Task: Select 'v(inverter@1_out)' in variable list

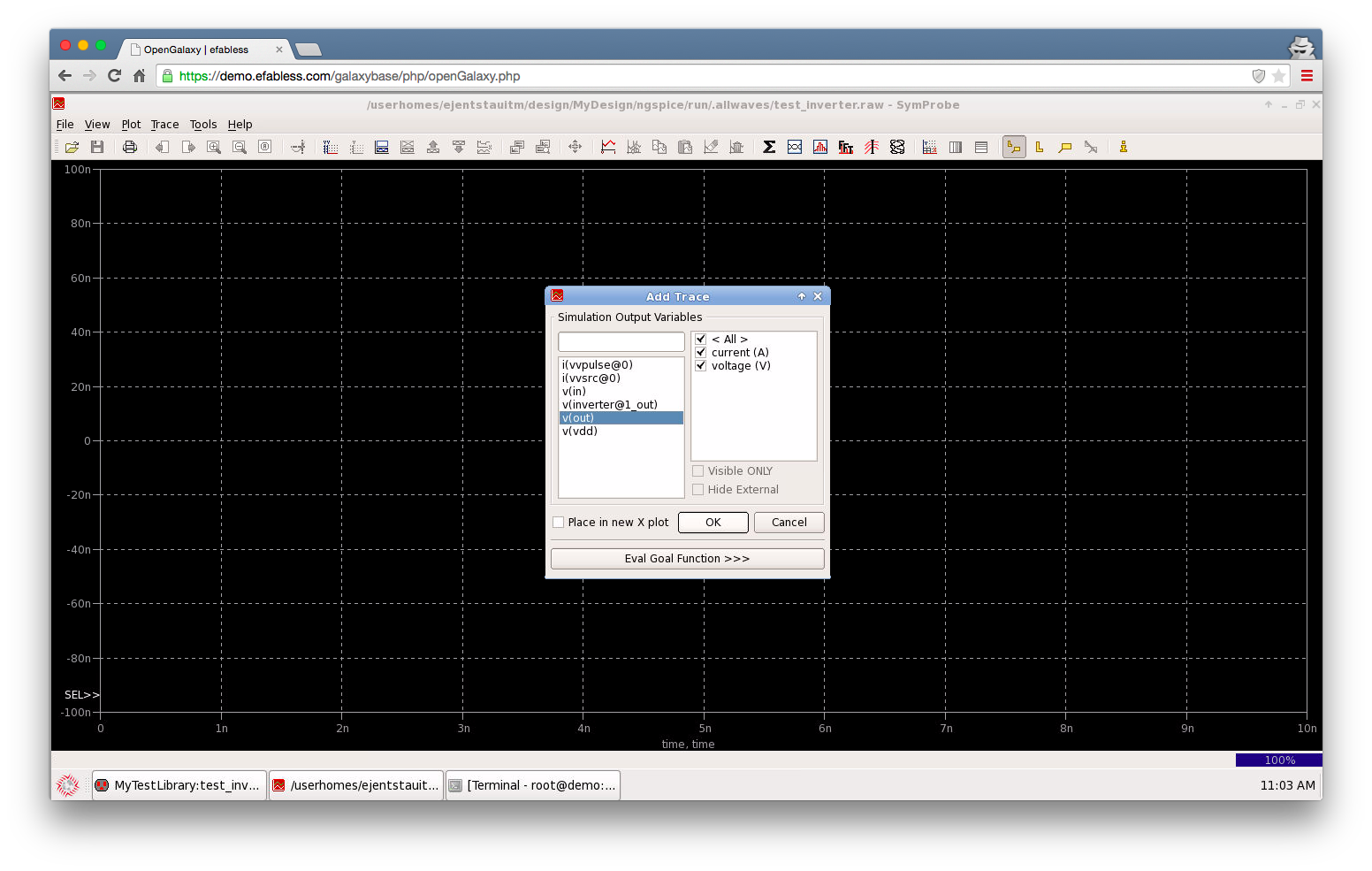Action: [621, 404]
